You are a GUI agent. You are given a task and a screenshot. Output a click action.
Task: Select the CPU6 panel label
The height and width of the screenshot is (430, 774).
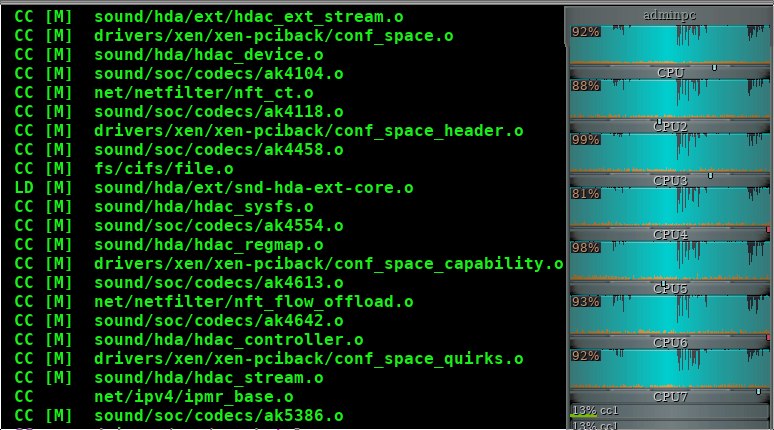pyautogui.click(x=670, y=343)
